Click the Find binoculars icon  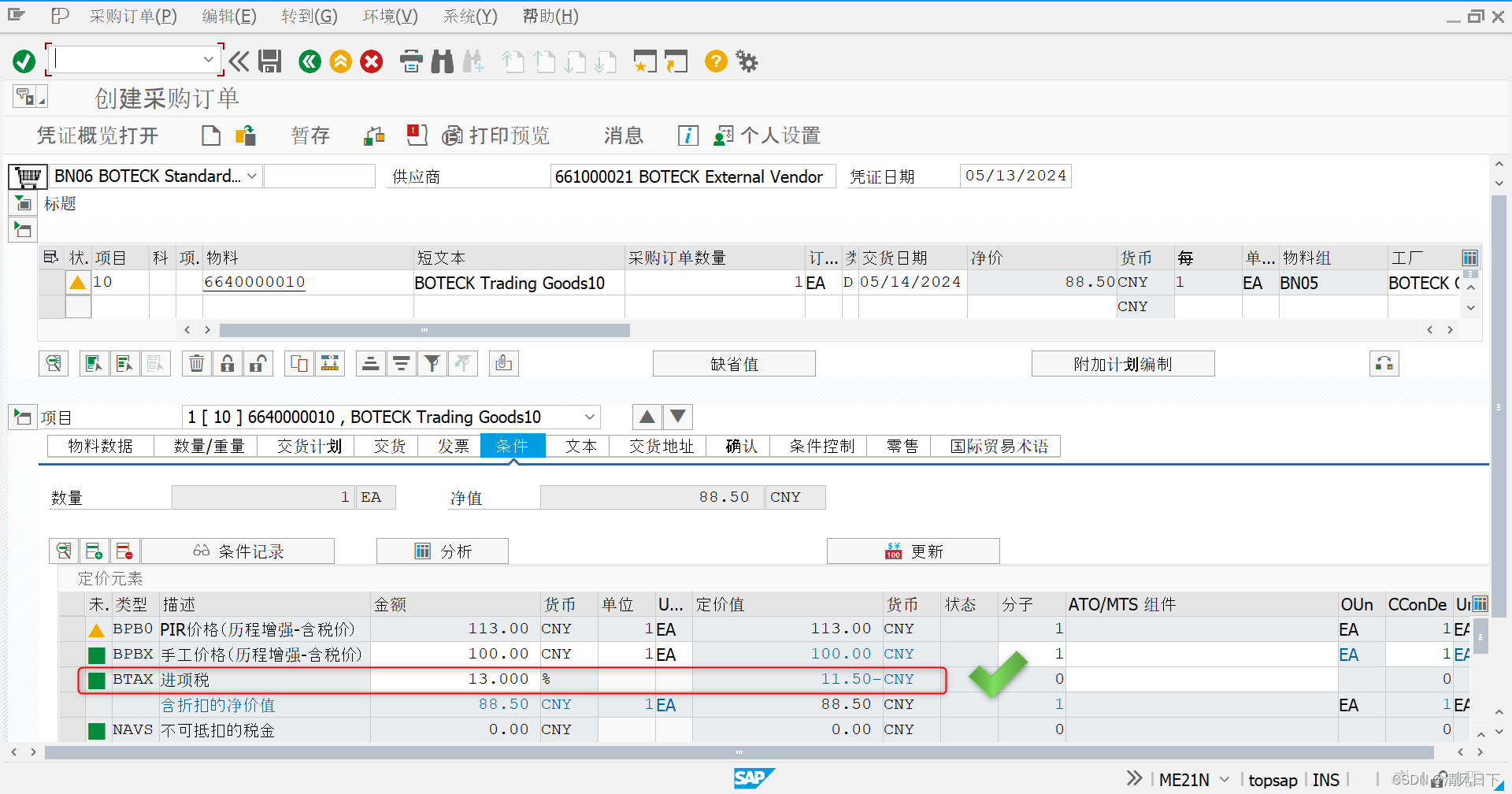(x=443, y=61)
